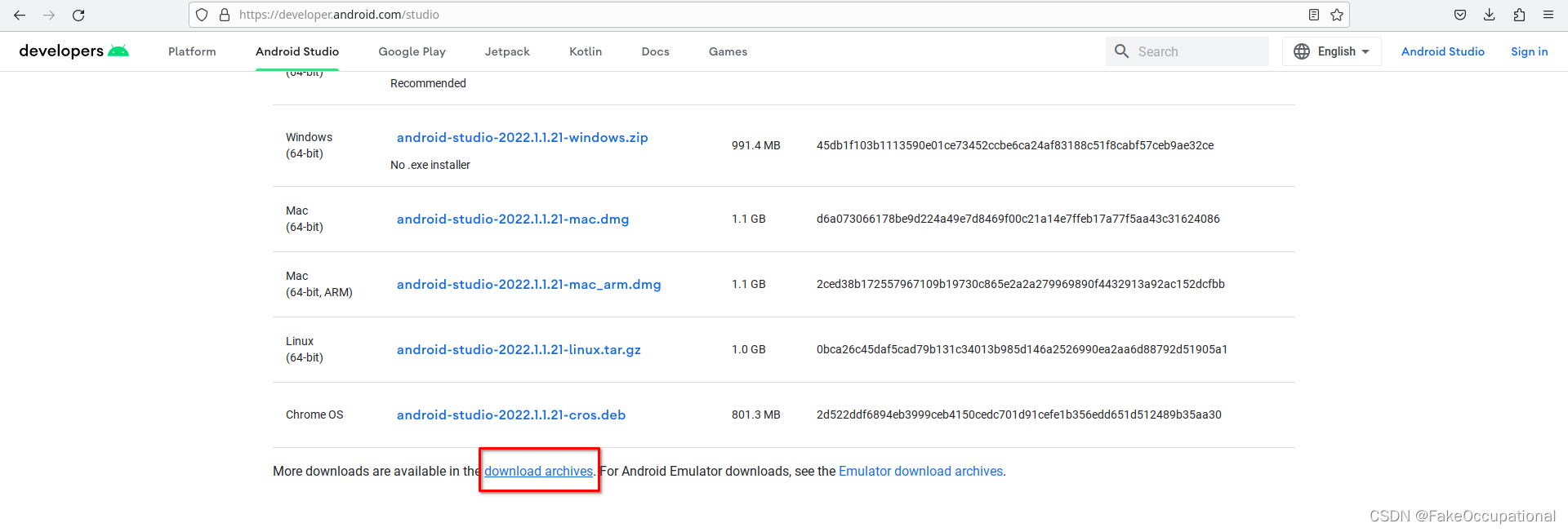This screenshot has height=532, width=1568.
Task: Expand the English language dropdown
Action: [x=1332, y=51]
